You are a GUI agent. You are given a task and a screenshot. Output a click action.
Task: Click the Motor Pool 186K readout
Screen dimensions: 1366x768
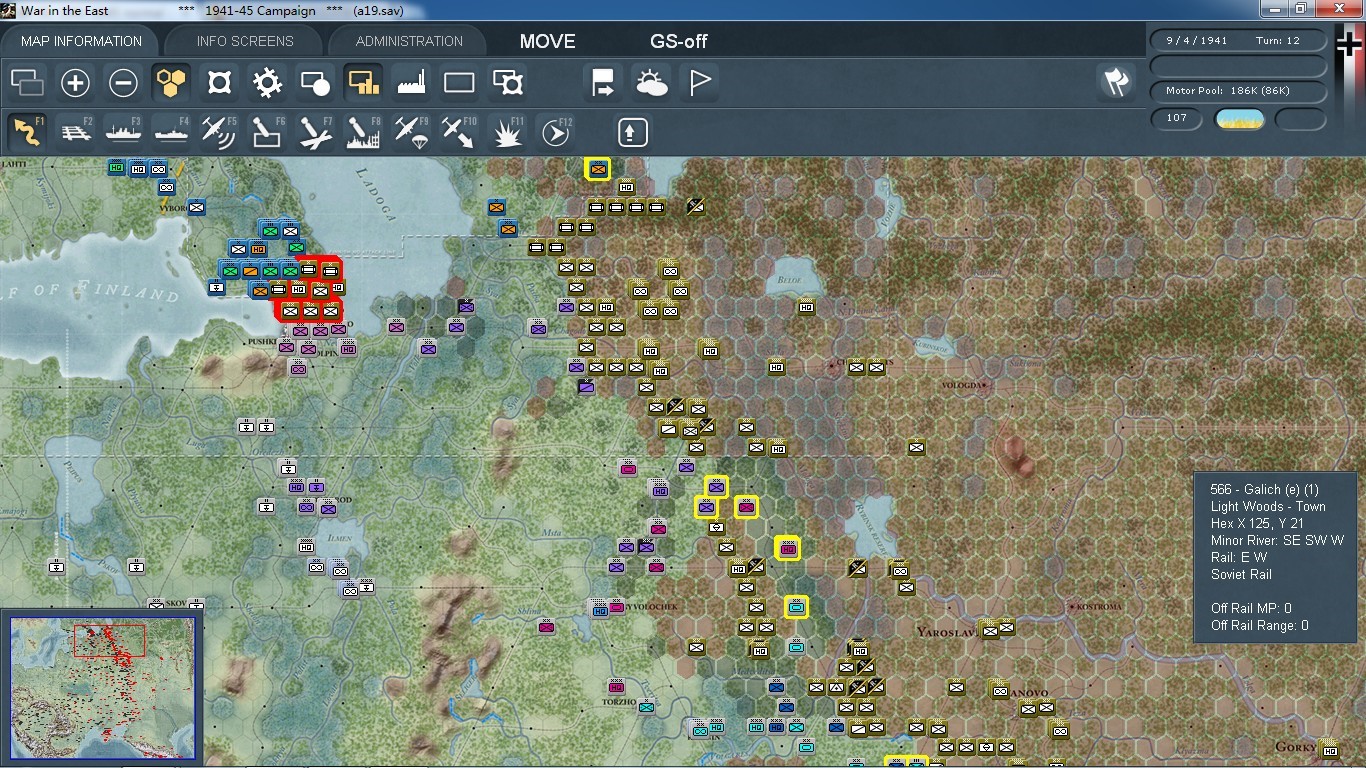pos(1238,91)
